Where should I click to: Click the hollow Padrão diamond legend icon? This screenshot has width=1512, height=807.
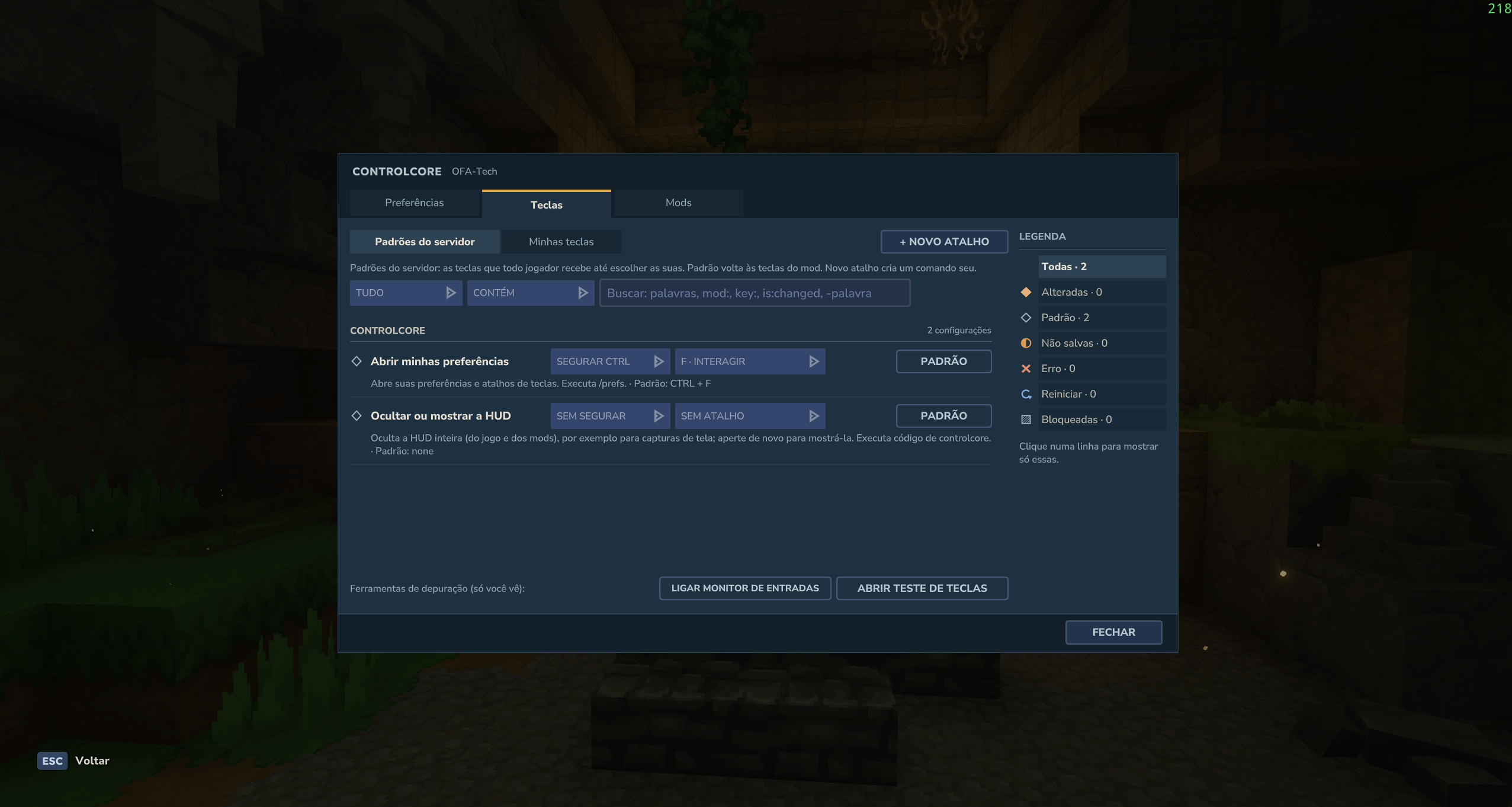[x=1026, y=318]
